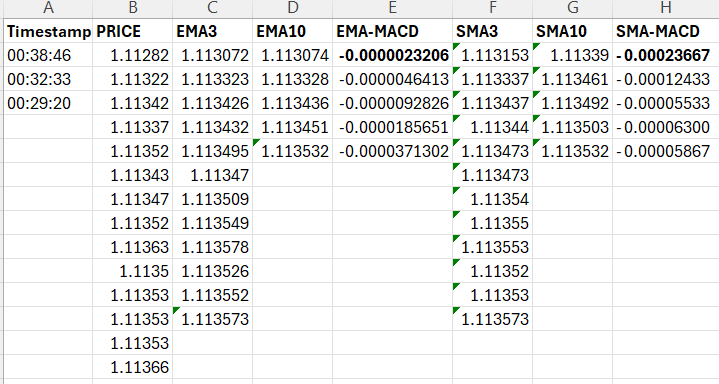The height and width of the screenshot is (384, 719).
Task: Select EMA3 cell 1.113426
Action: [x=212, y=103]
